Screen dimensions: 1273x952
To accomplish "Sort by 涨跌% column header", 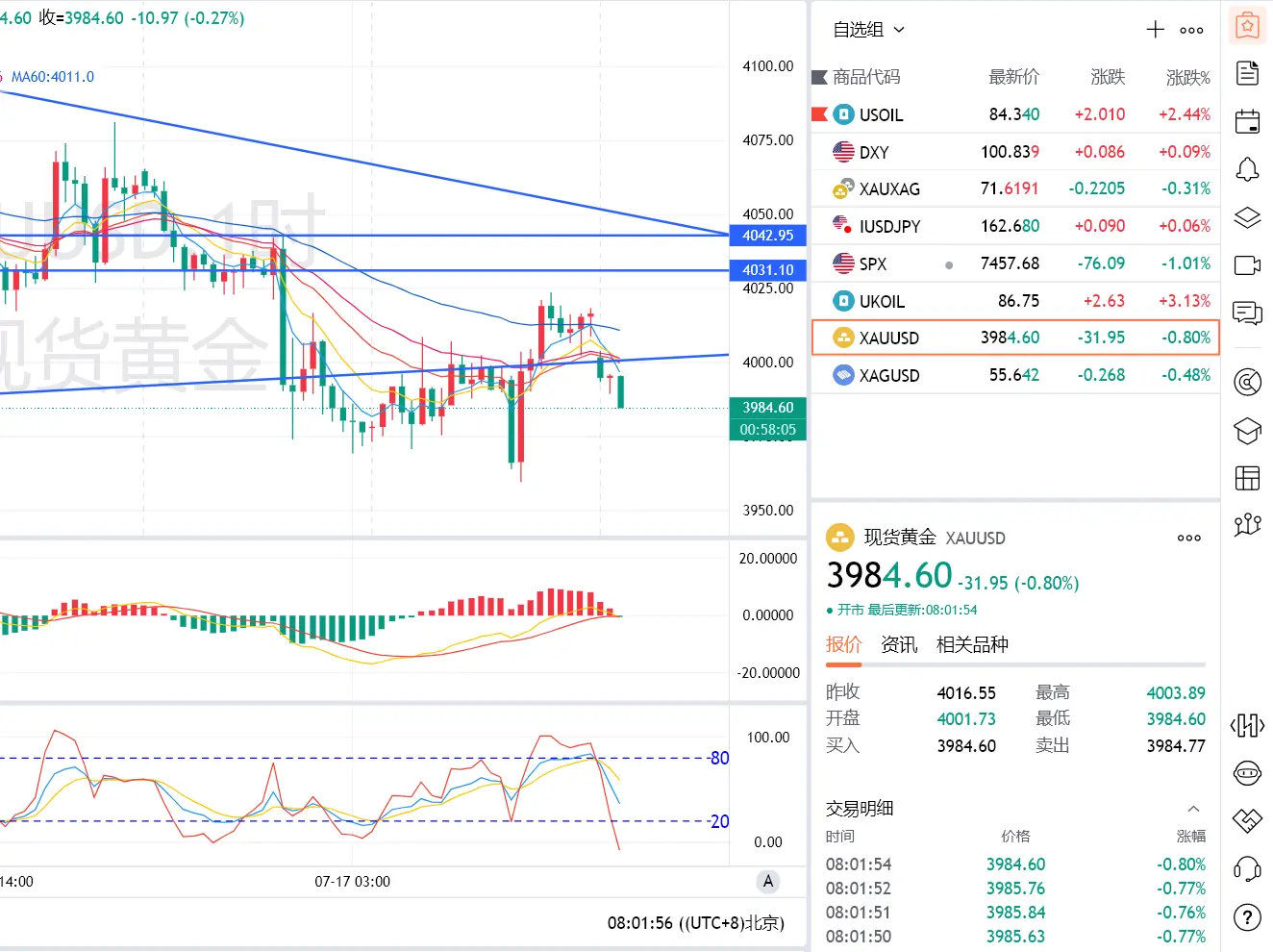I will pyautogui.click(x=1188, y=77).
